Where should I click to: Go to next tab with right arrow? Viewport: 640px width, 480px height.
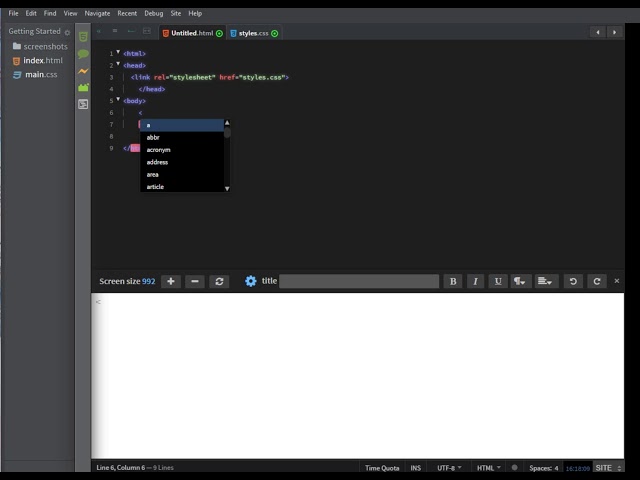tap(614, 32)
